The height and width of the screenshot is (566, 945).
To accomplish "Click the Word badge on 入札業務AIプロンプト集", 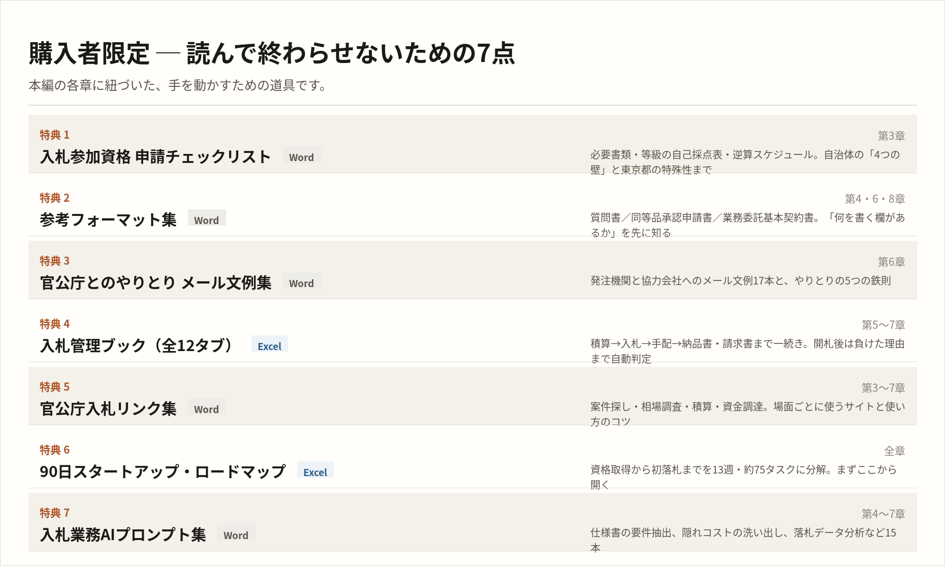I will tap(236, 535).
